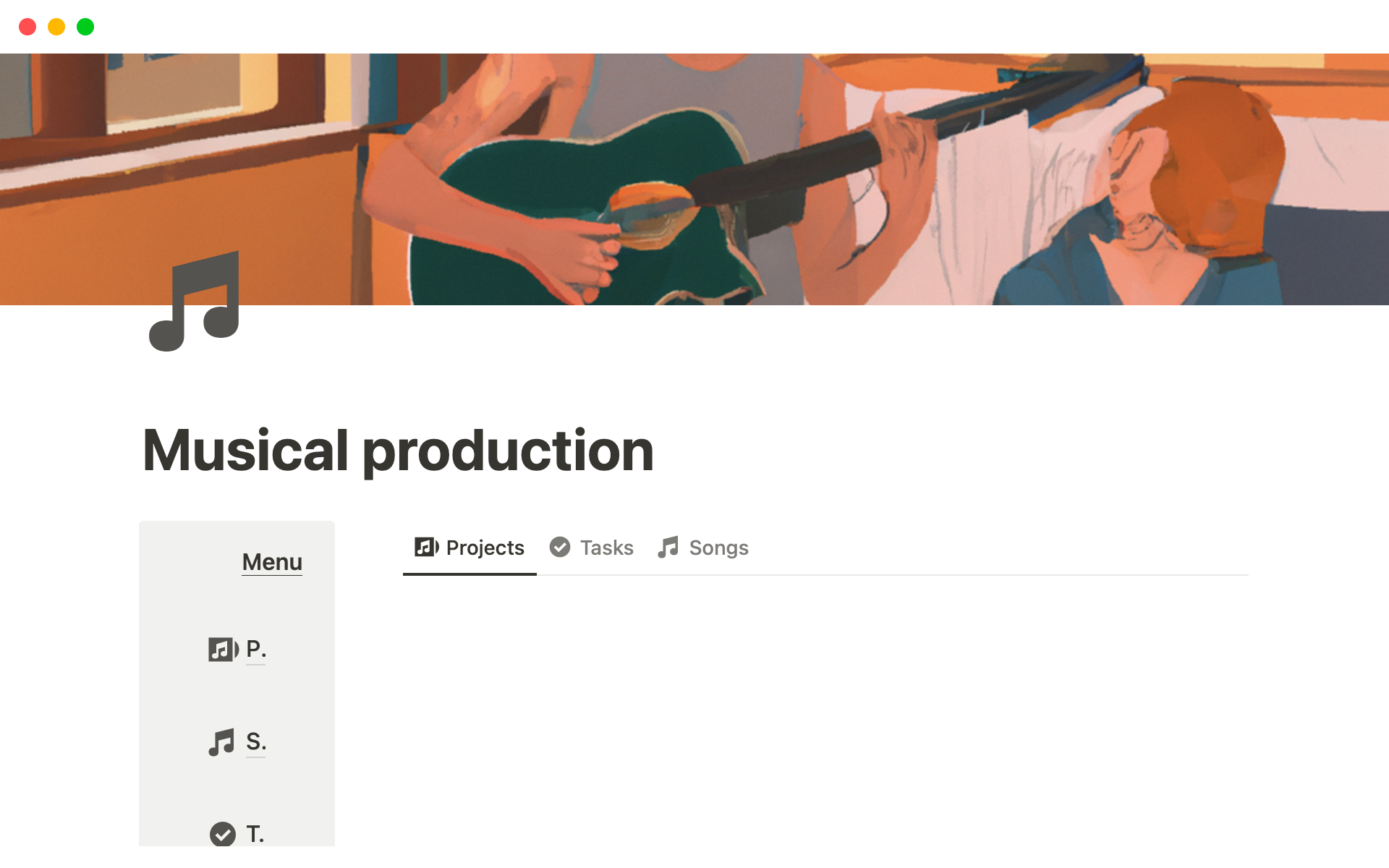Follow the S. link in Menu

point(255,741)
